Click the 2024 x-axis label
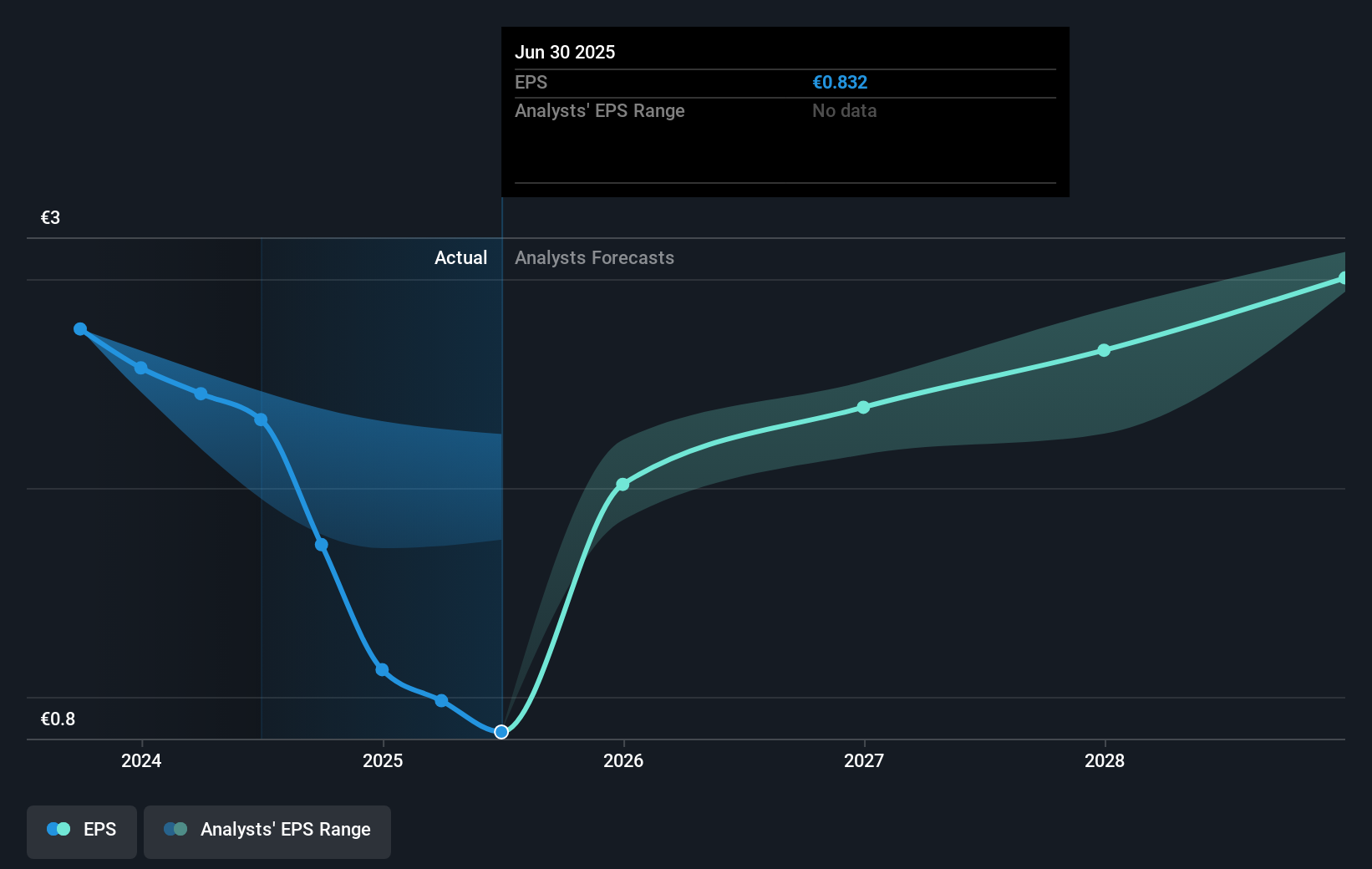The width and height of the screenshot is (1372, 869). click(x=141, y=760)
